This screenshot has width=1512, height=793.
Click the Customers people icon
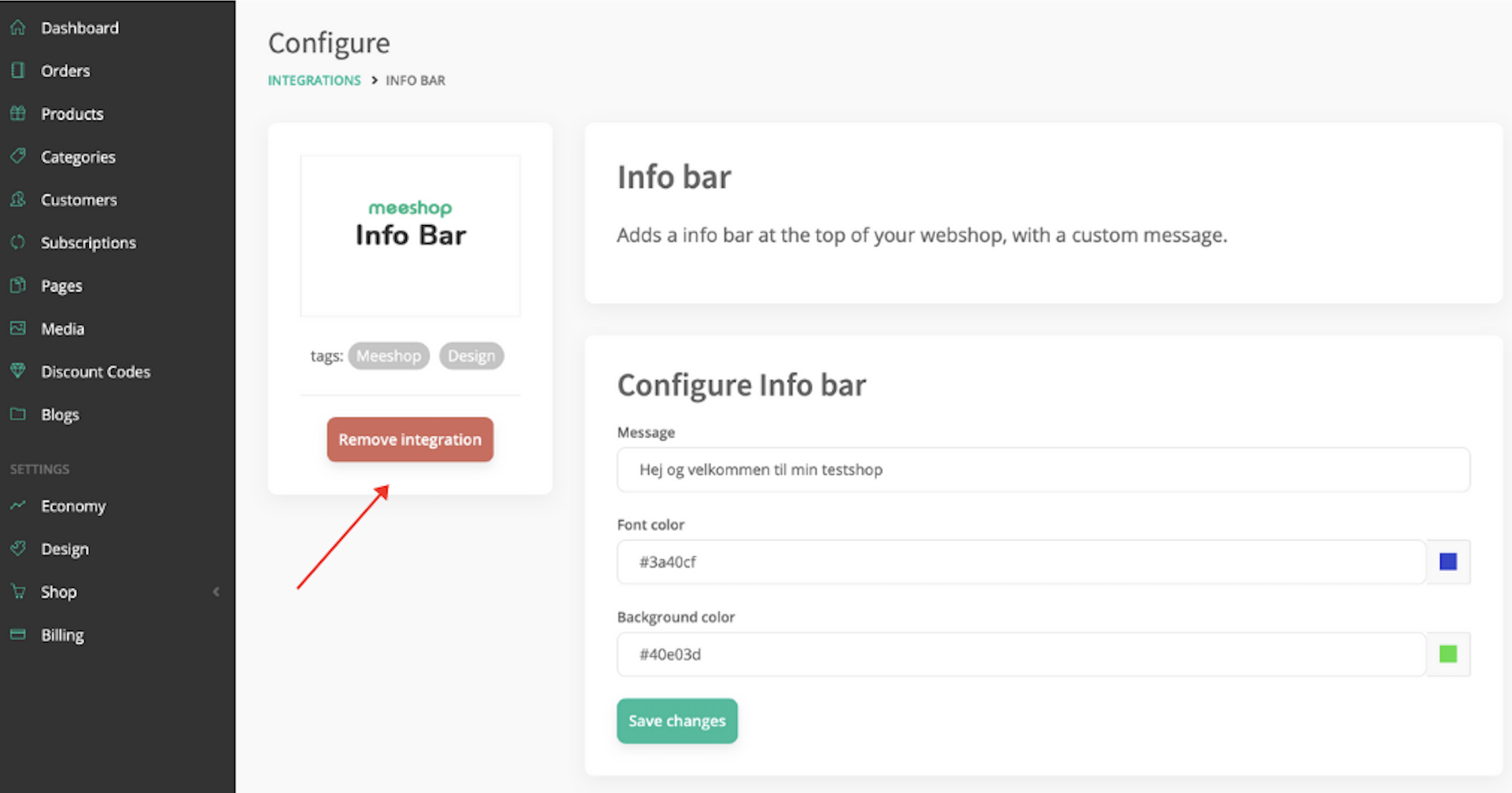tap(18, 199)
